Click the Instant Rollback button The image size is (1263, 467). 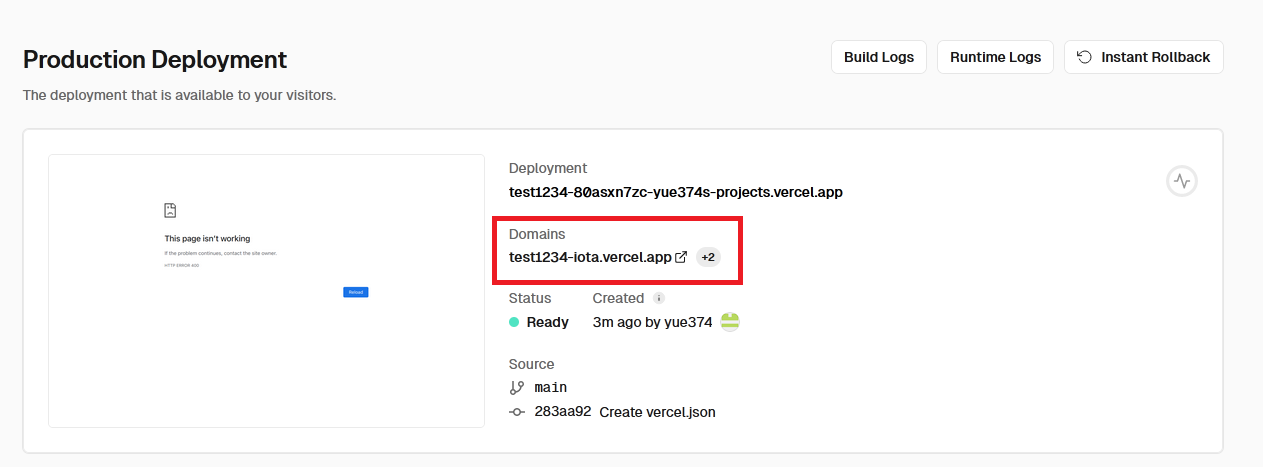1143,57
